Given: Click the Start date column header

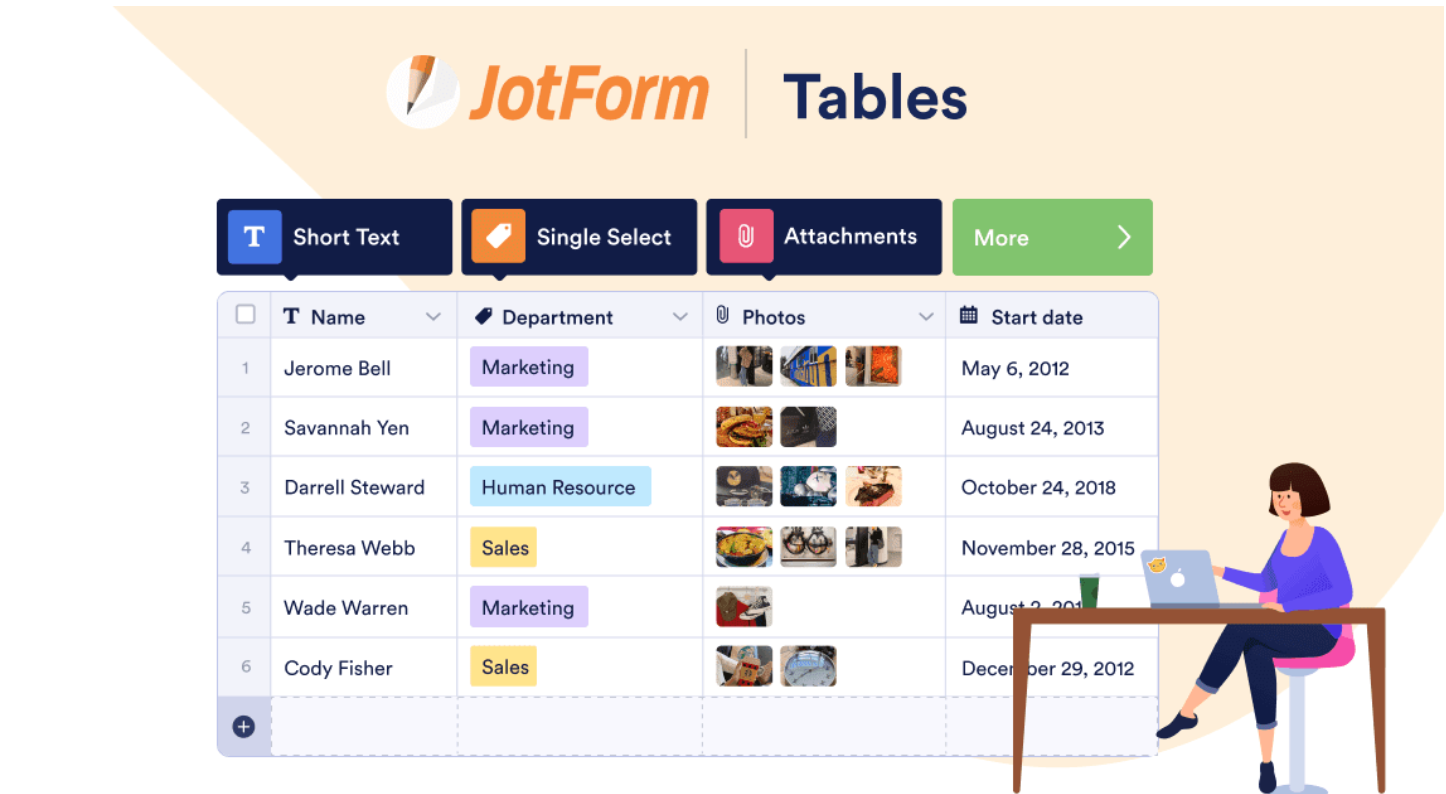Looking at the screenshot, I should 1036,317.
